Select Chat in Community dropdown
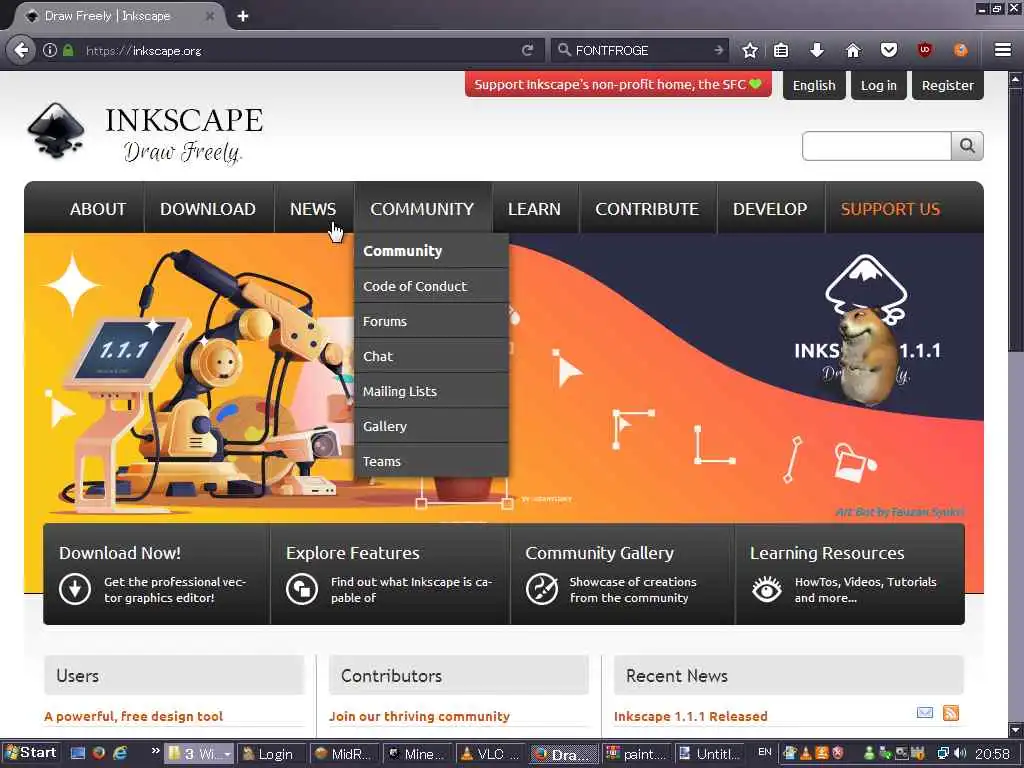This screenshot has width=1024, height=768. [x=431, y=357]
